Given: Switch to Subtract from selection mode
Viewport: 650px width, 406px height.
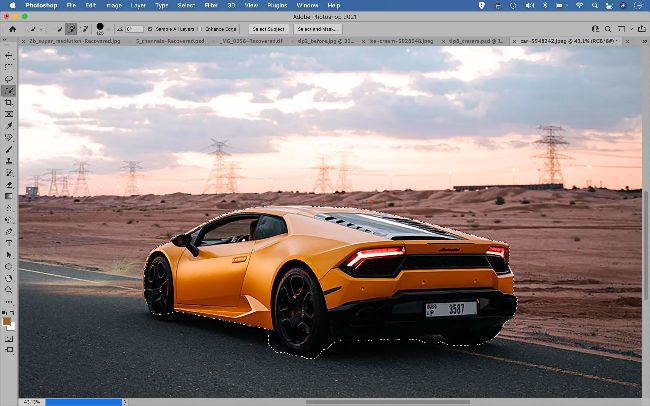Looking at the screenshot, I should pos(84,29).
